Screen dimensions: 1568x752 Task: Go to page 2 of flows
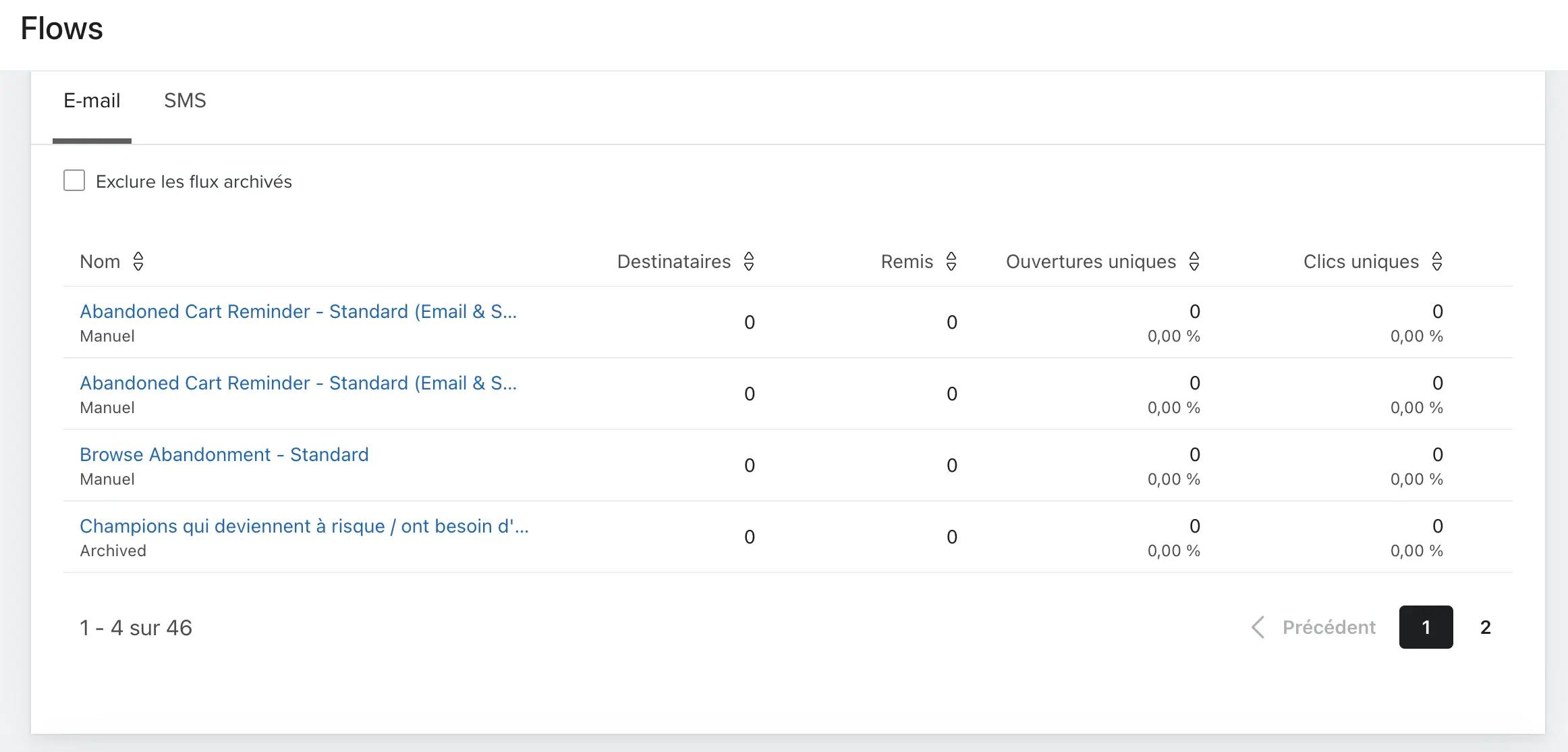tap(1486, 627)
